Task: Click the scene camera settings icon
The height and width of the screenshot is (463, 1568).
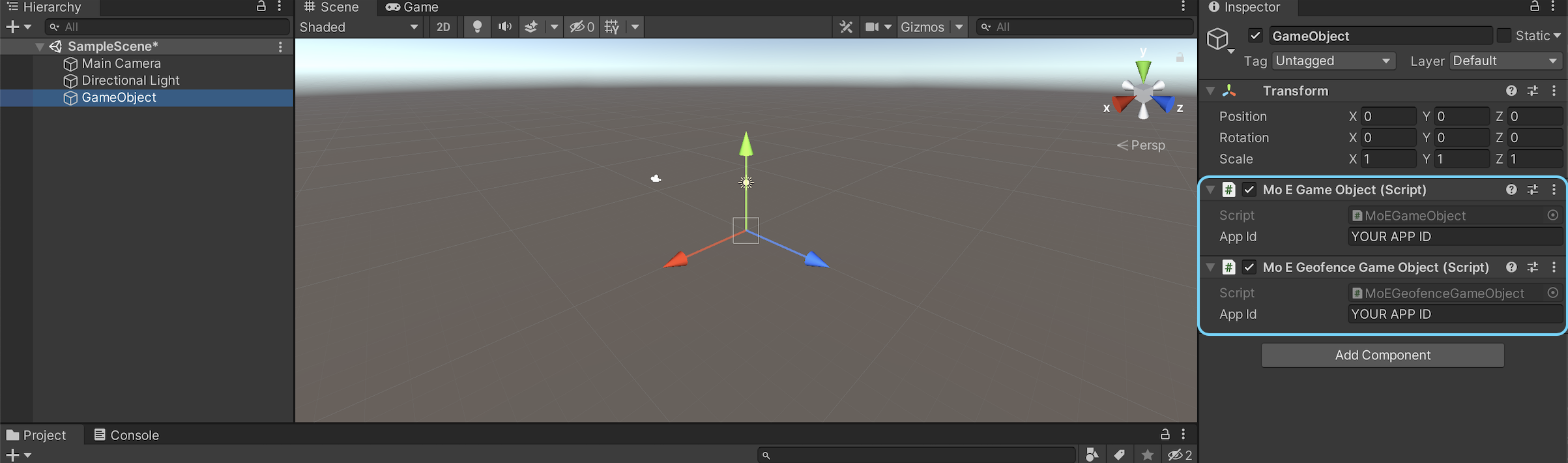Action: tap(872, 27)
